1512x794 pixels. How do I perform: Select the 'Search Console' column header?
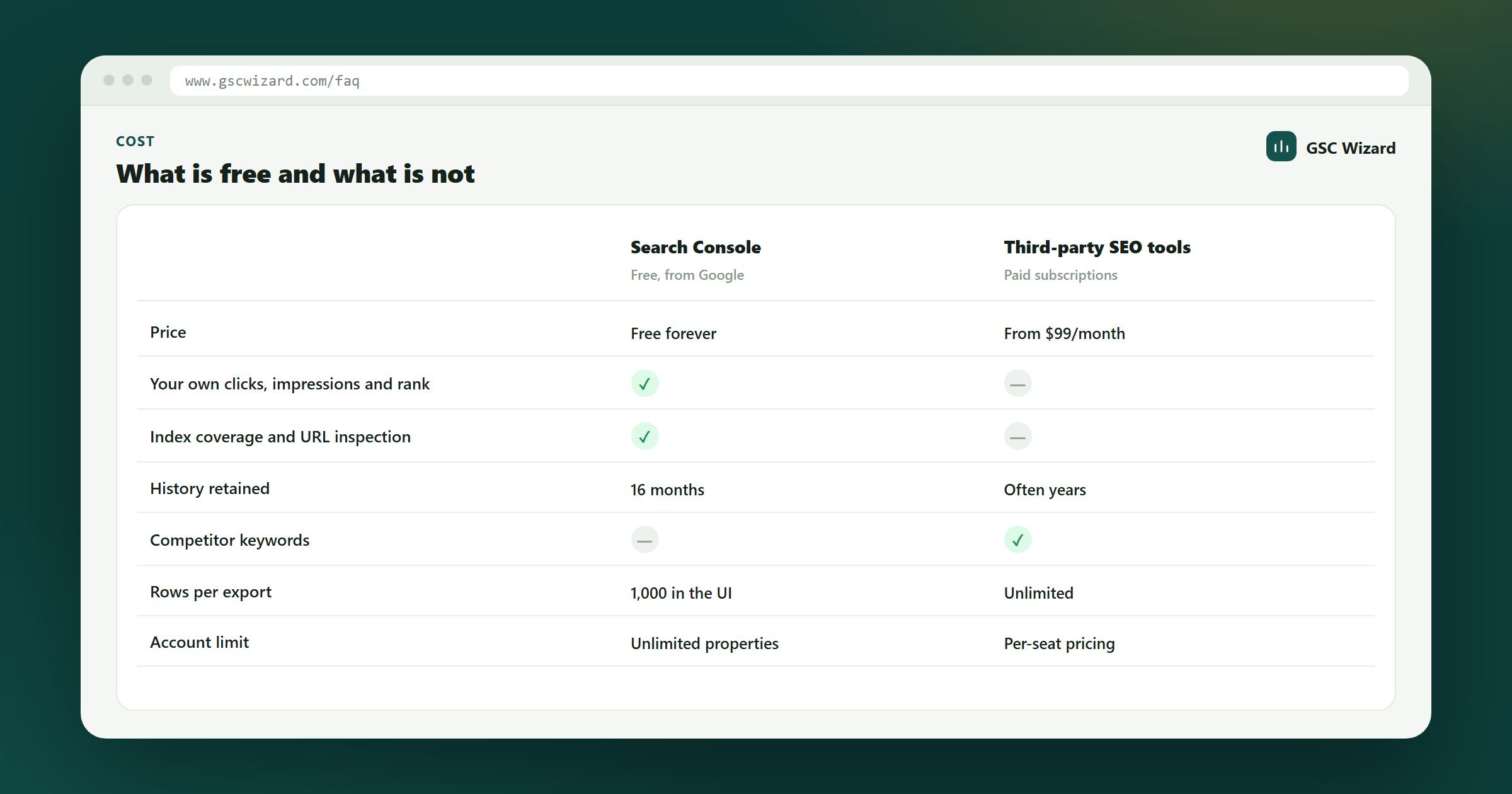point(696,247)
